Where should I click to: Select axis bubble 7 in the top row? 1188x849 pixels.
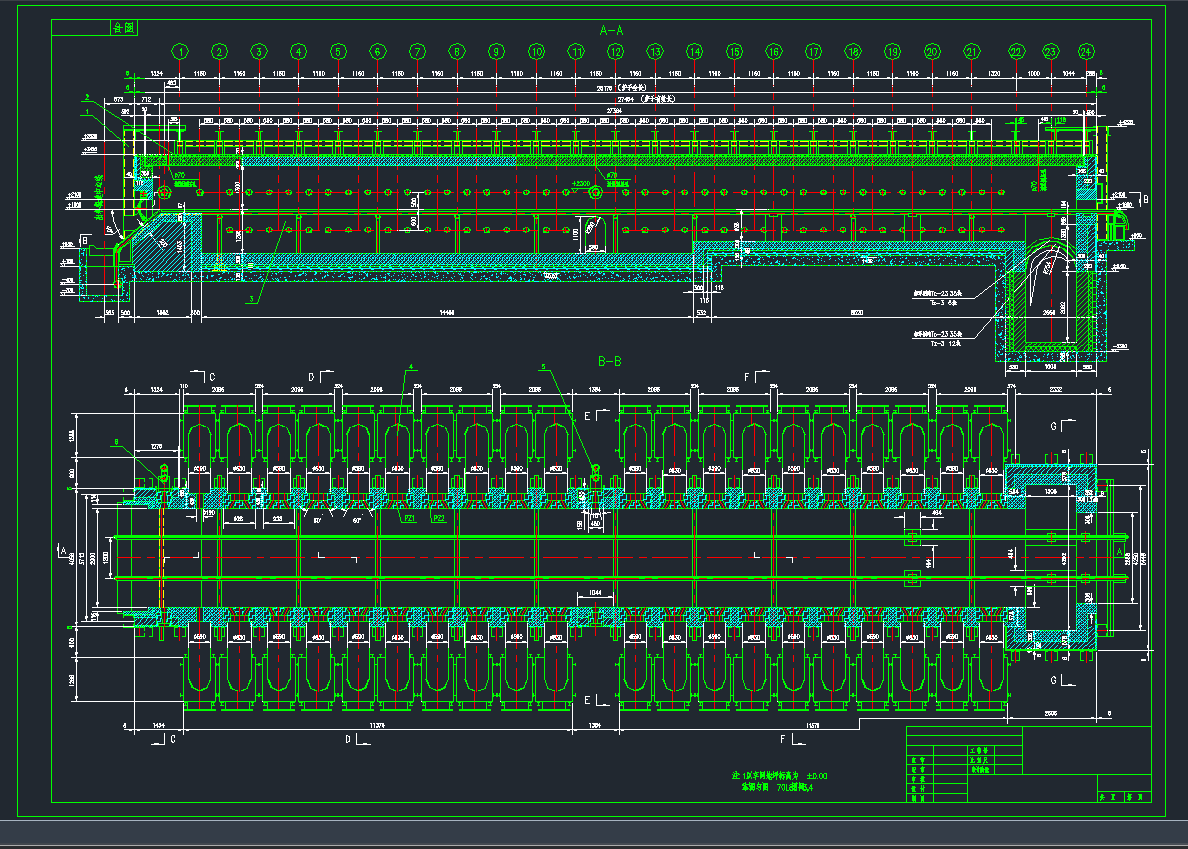click(x=417, y=51)
